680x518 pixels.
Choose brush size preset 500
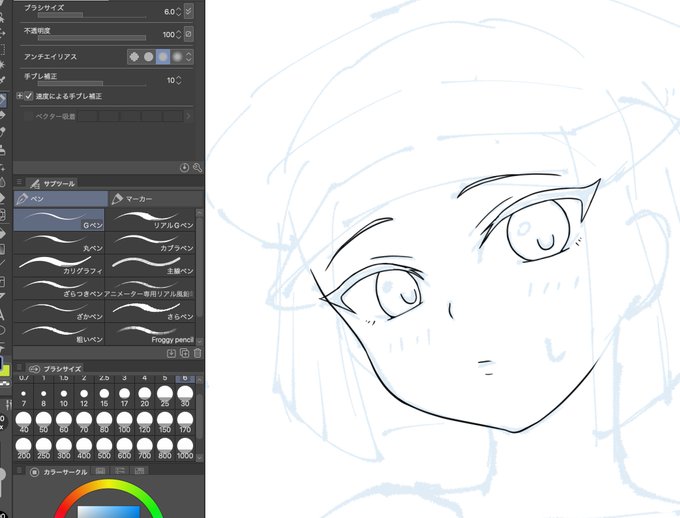click(104, 449)
